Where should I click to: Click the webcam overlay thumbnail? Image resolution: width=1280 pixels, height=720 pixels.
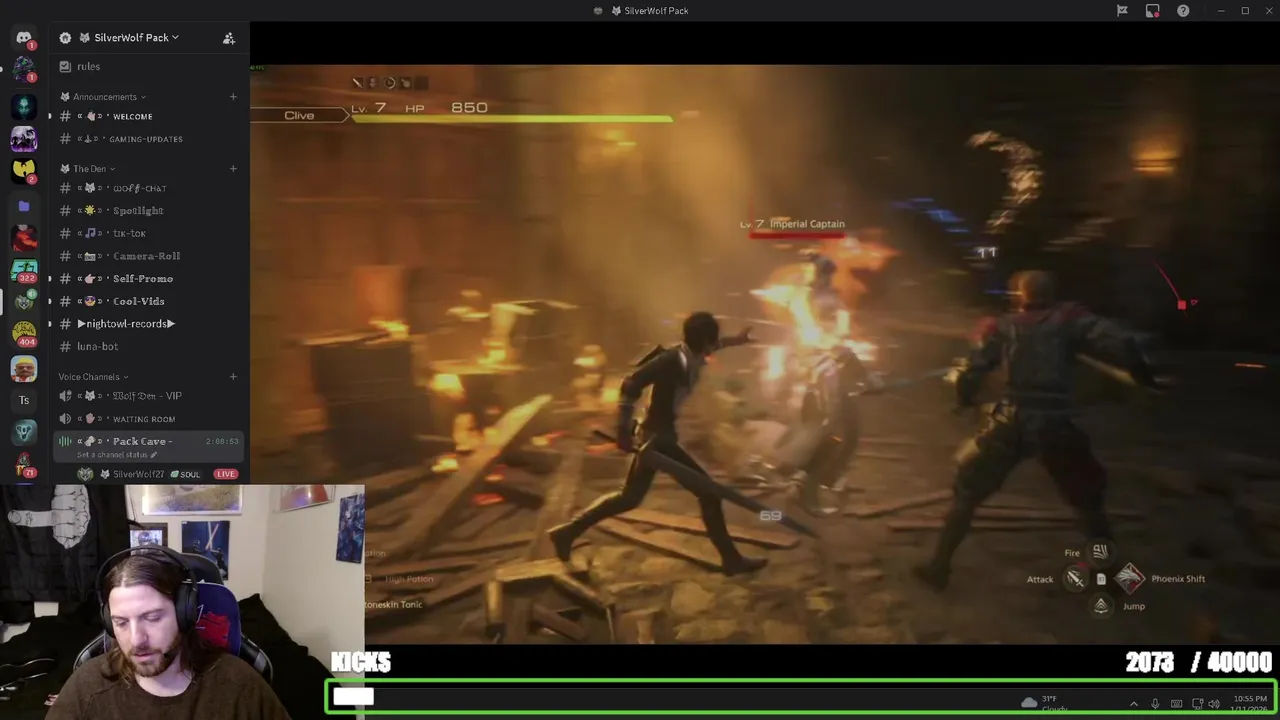(x=182, y=602)
